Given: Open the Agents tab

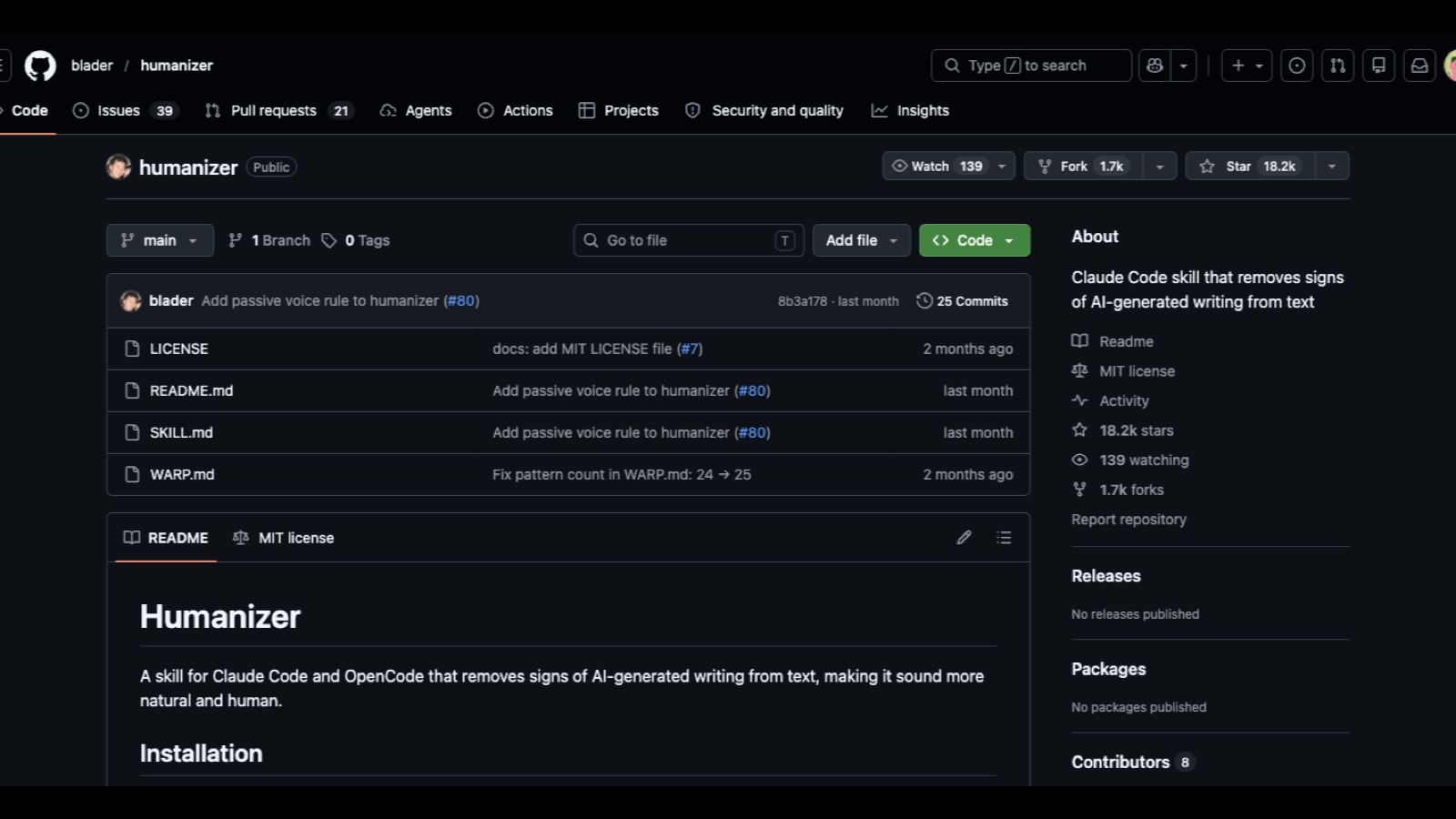Looking at the screenshot, I should point(416,110).
